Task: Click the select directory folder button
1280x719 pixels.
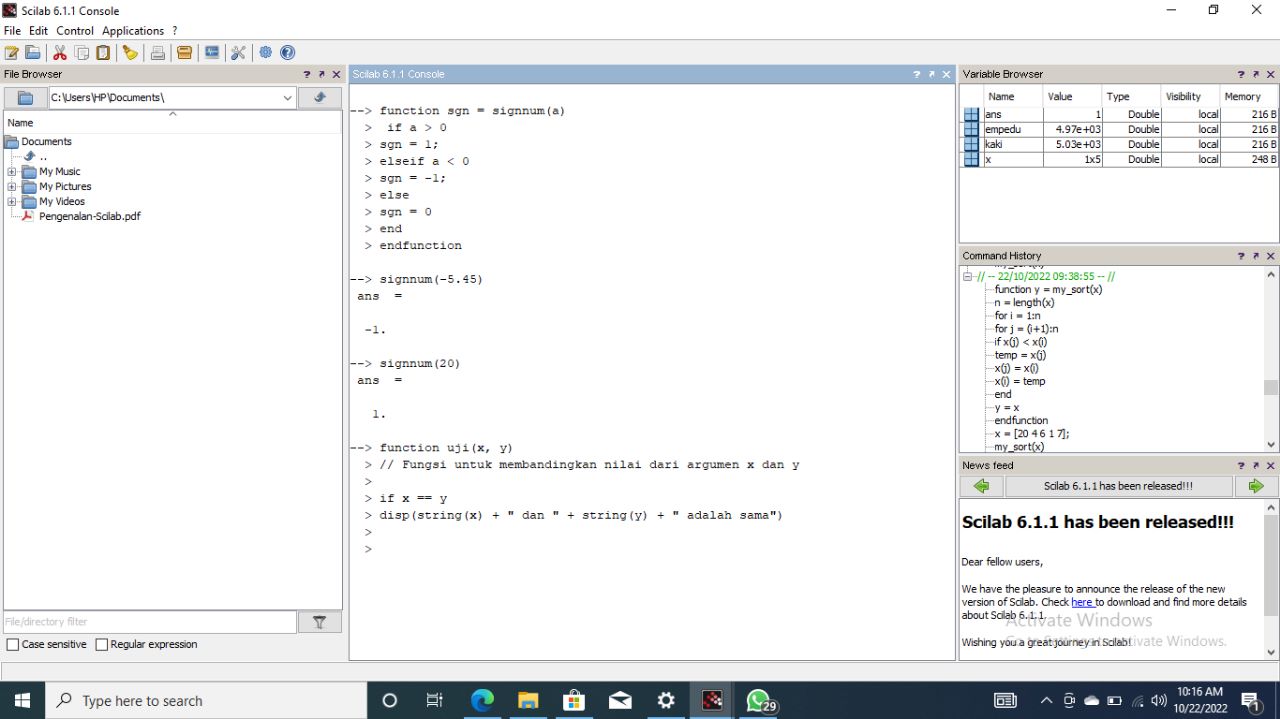Action: [26, 98]
